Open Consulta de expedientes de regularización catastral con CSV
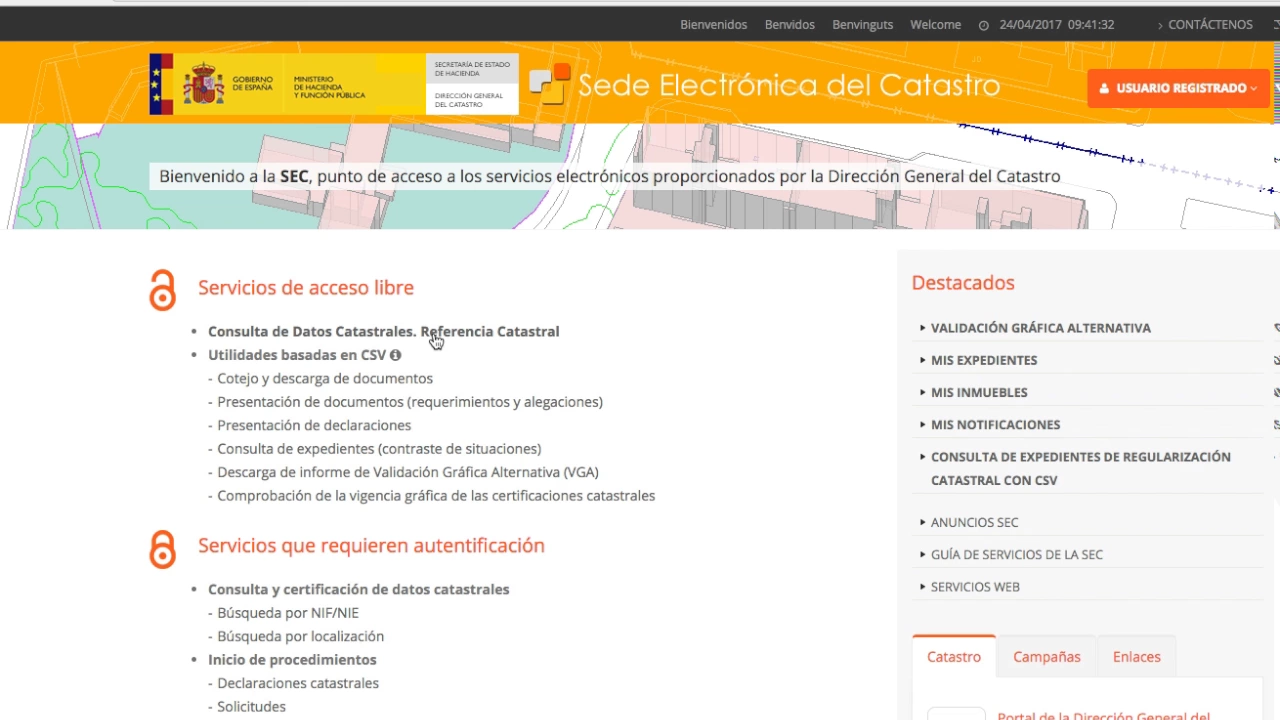Image resolution: width=1280 pixels, height=720 pixels. (1080, 468)
